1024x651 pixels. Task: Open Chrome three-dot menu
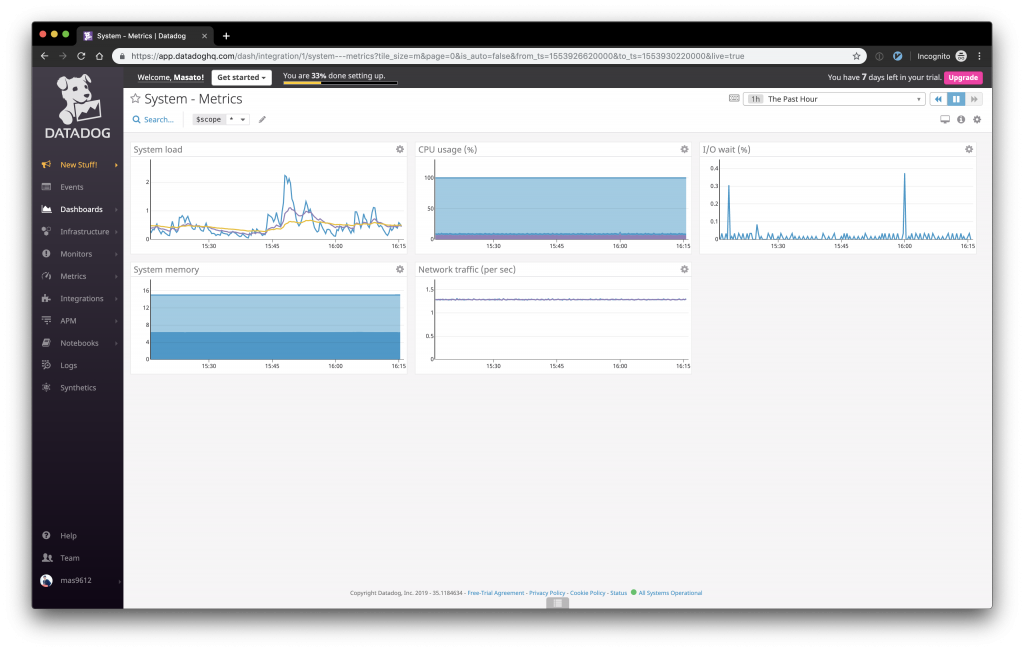[979, 56]
